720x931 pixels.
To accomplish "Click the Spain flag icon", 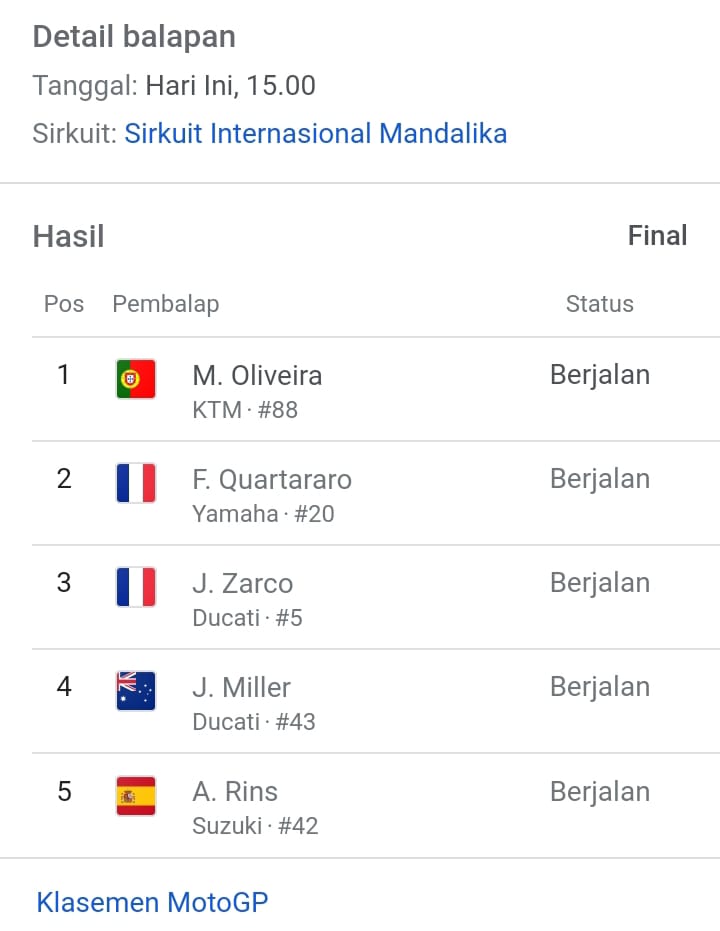I will [x=136, y=796].
